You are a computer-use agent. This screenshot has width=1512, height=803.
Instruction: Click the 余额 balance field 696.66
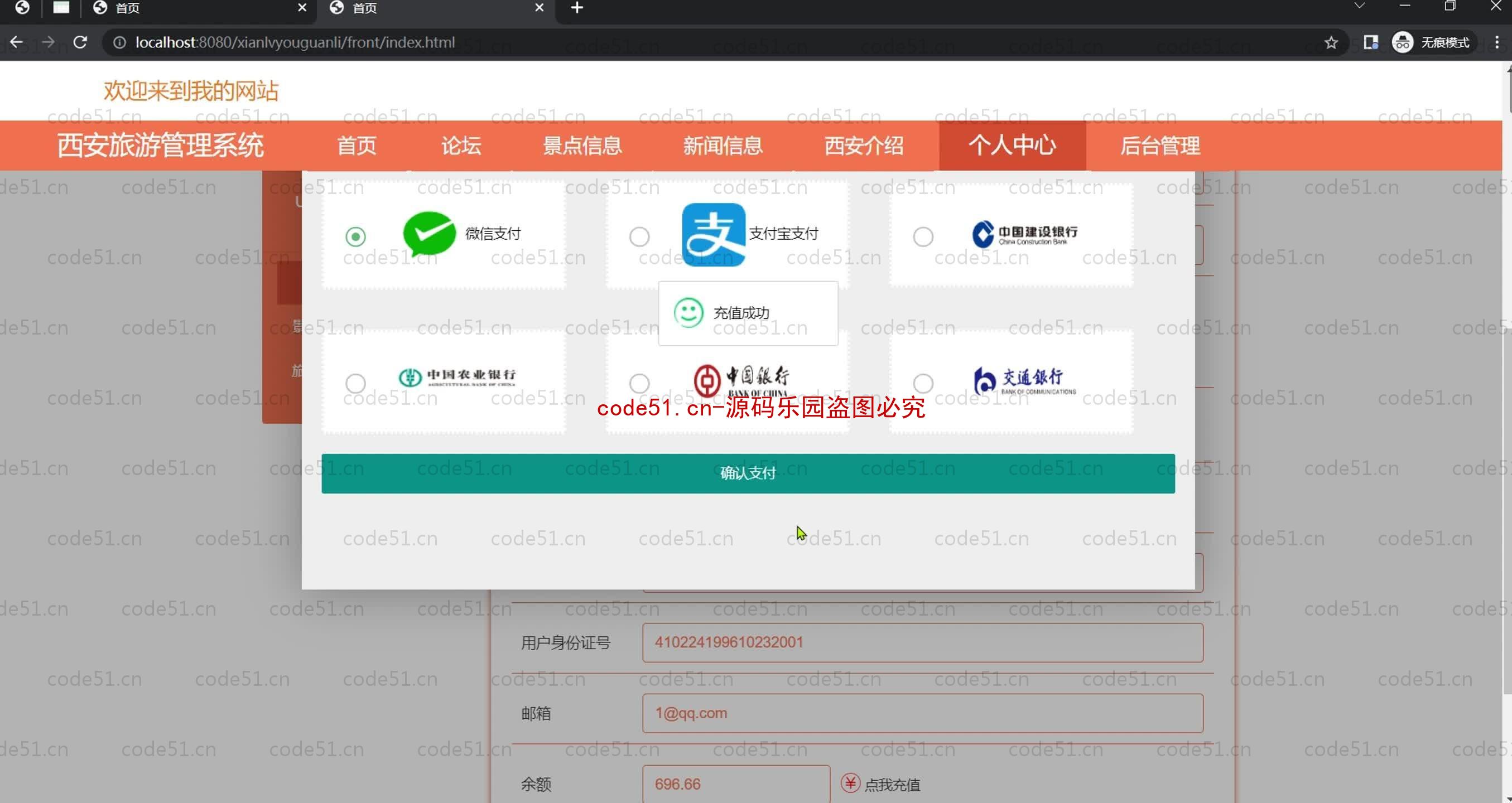pos(736,783)
